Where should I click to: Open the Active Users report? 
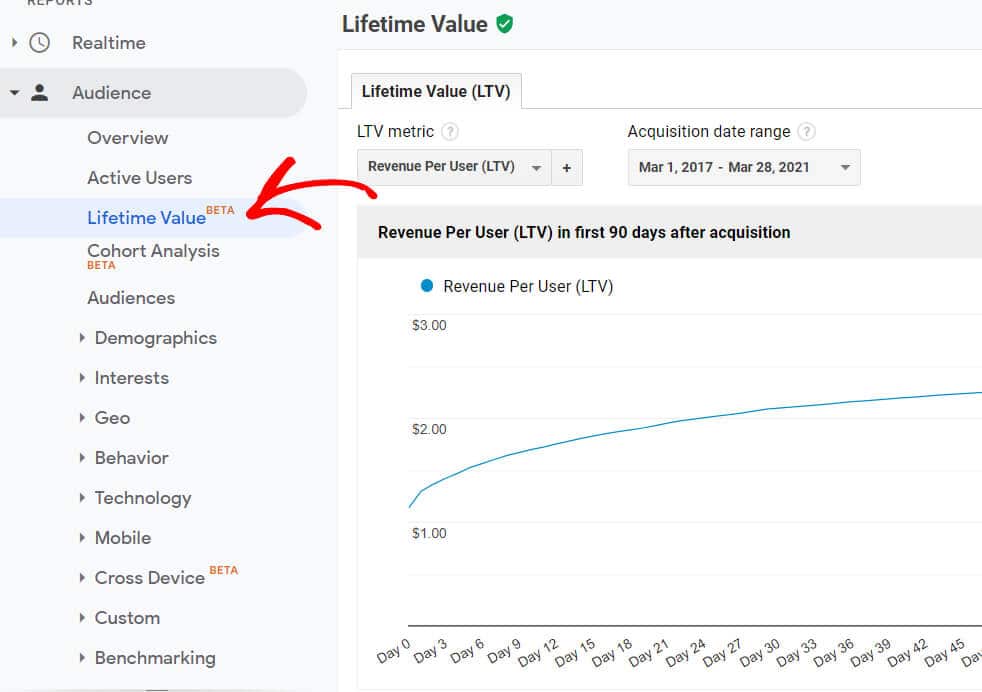coord(140,178)
